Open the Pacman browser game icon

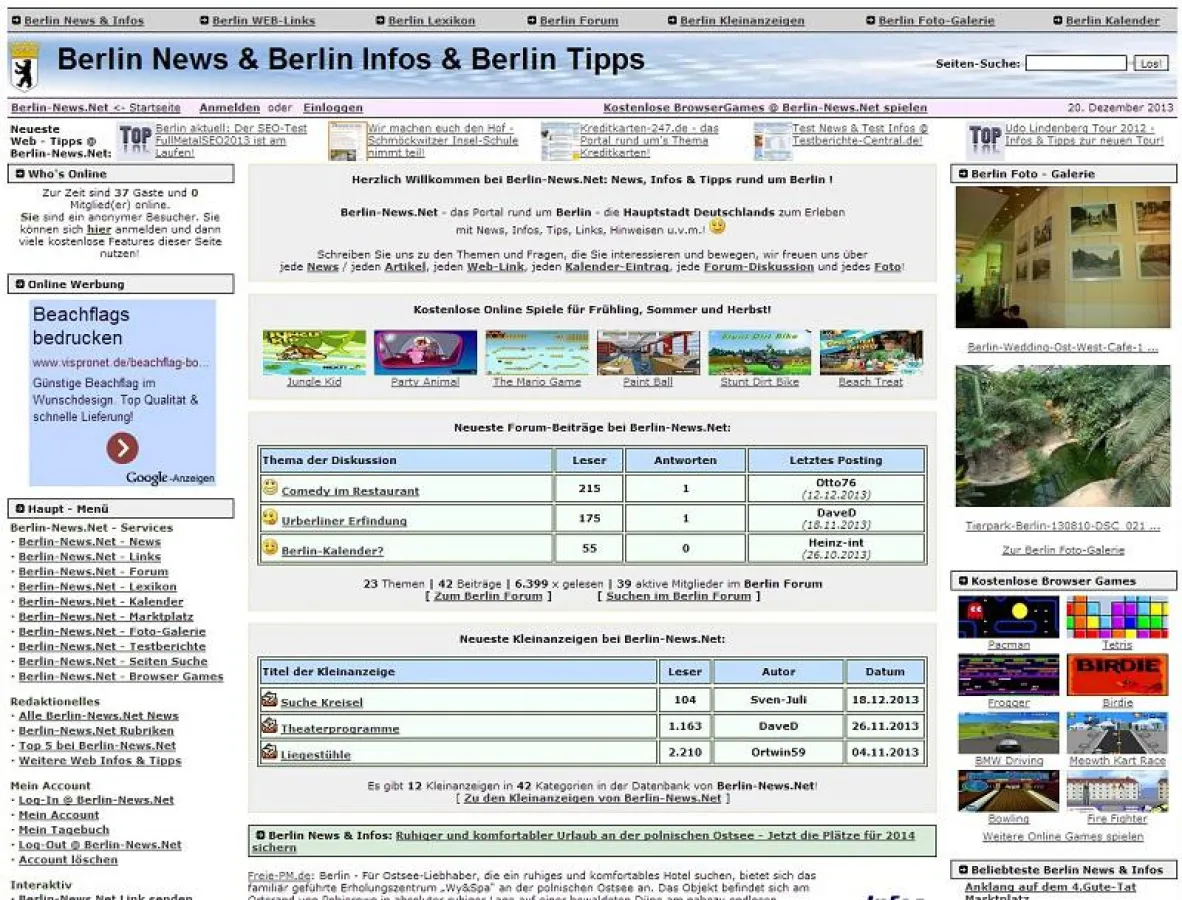click(x=1009, y=614)
